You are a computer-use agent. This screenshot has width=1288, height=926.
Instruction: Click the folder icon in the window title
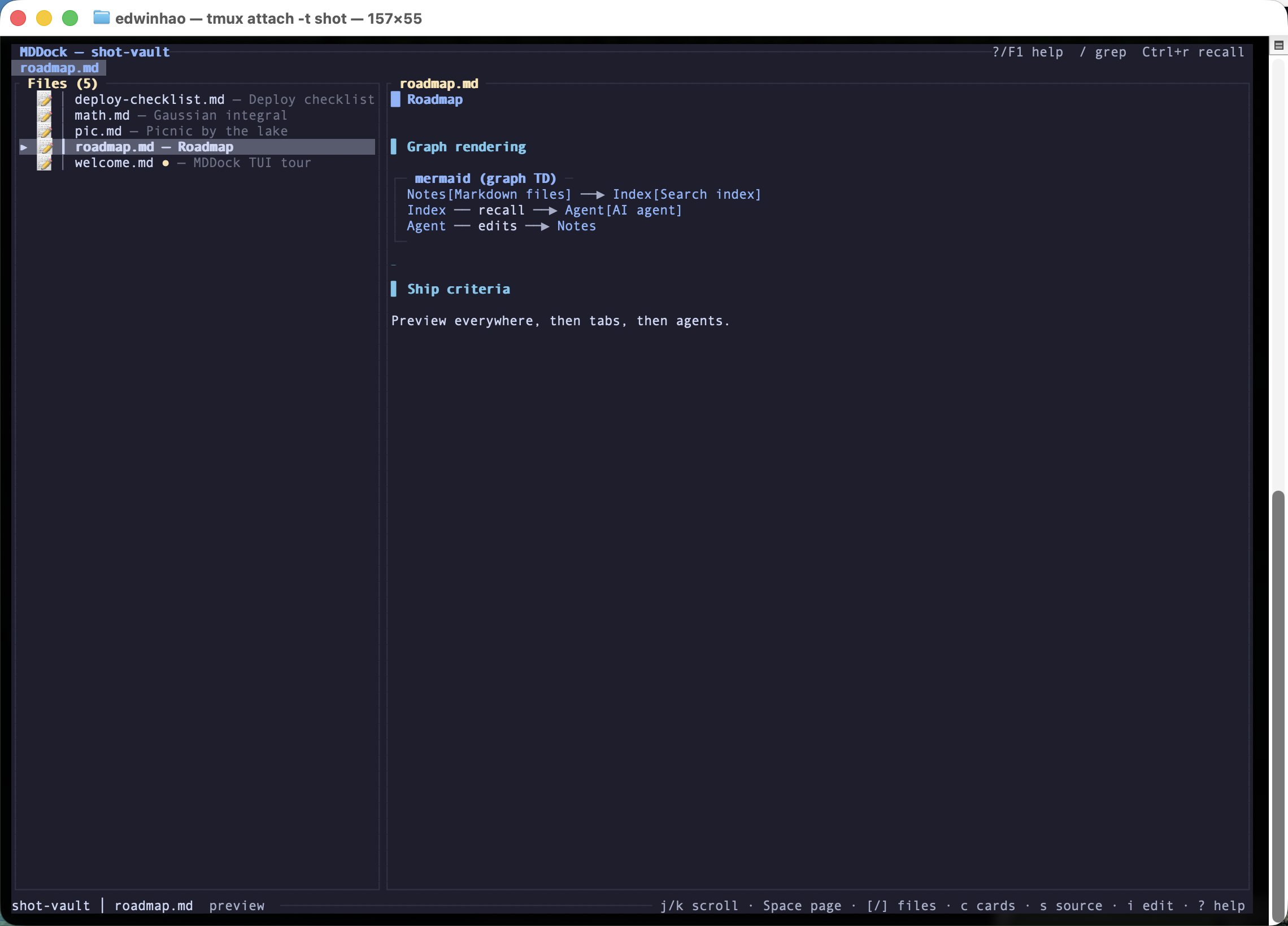101,18
